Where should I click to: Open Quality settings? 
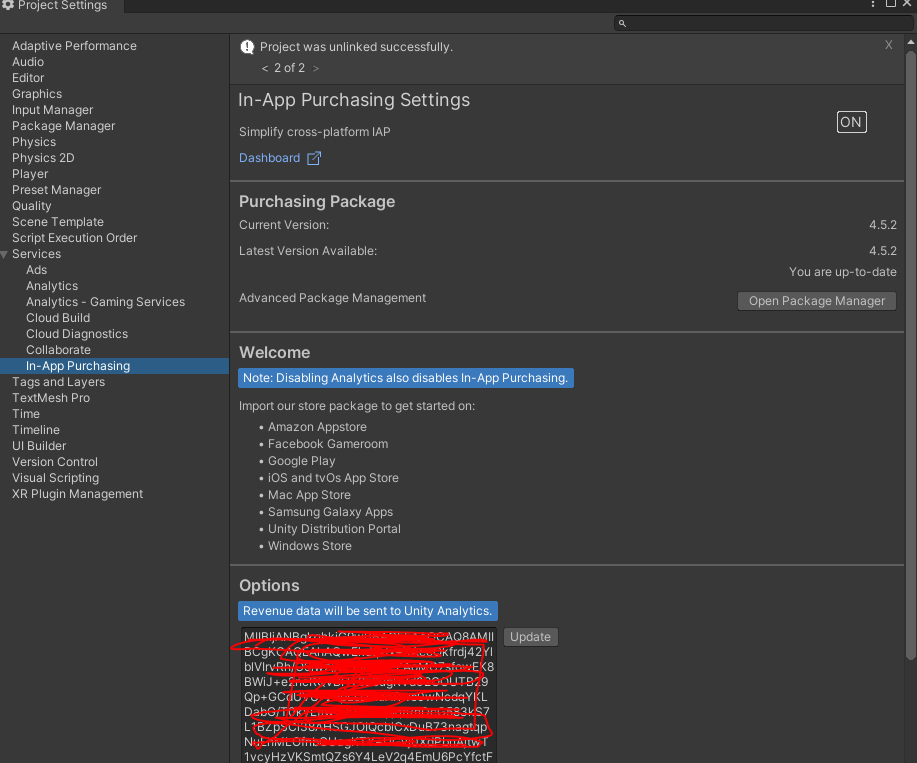pos(32,206)
